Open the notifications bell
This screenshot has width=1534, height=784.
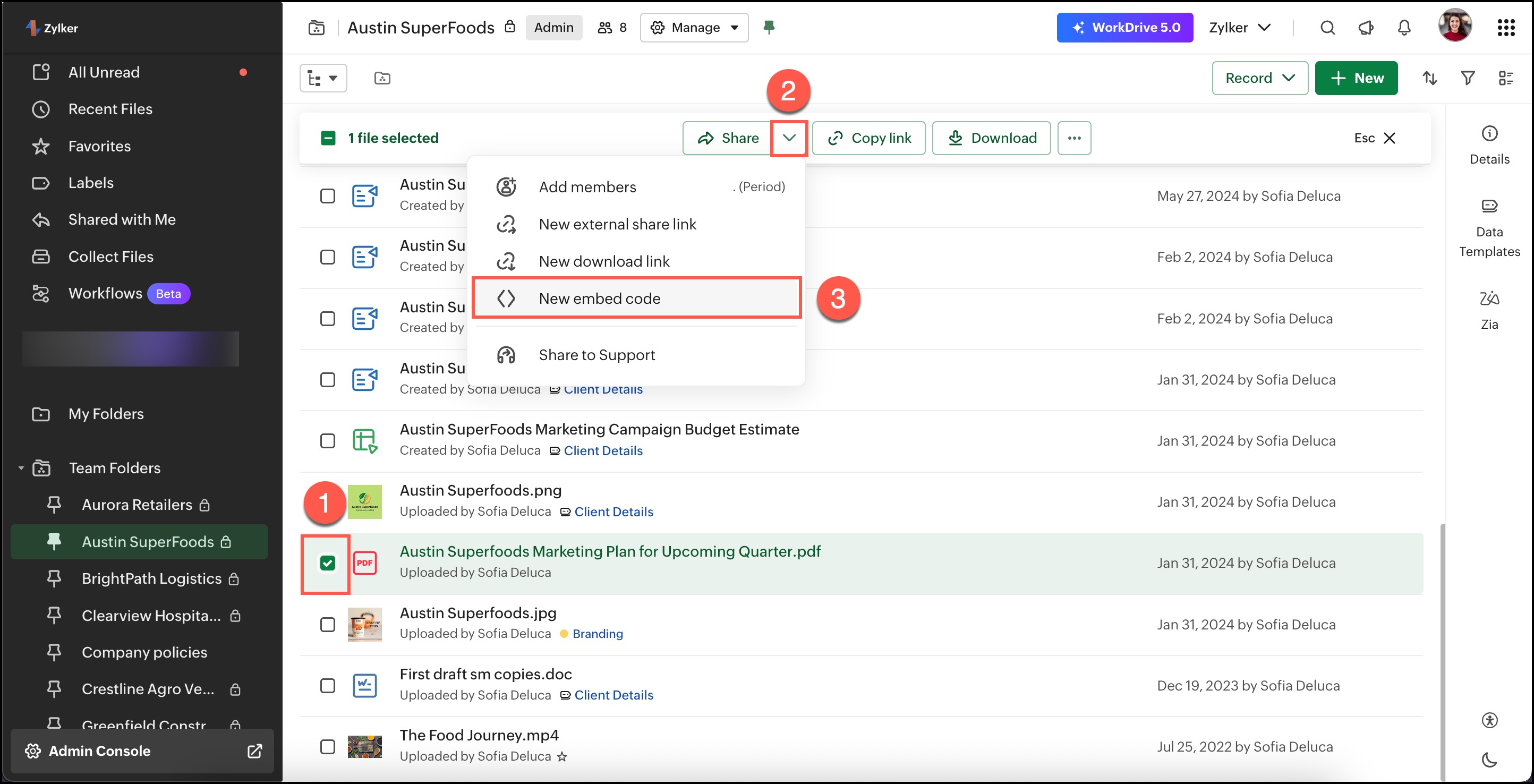(x=1404, y=28)
